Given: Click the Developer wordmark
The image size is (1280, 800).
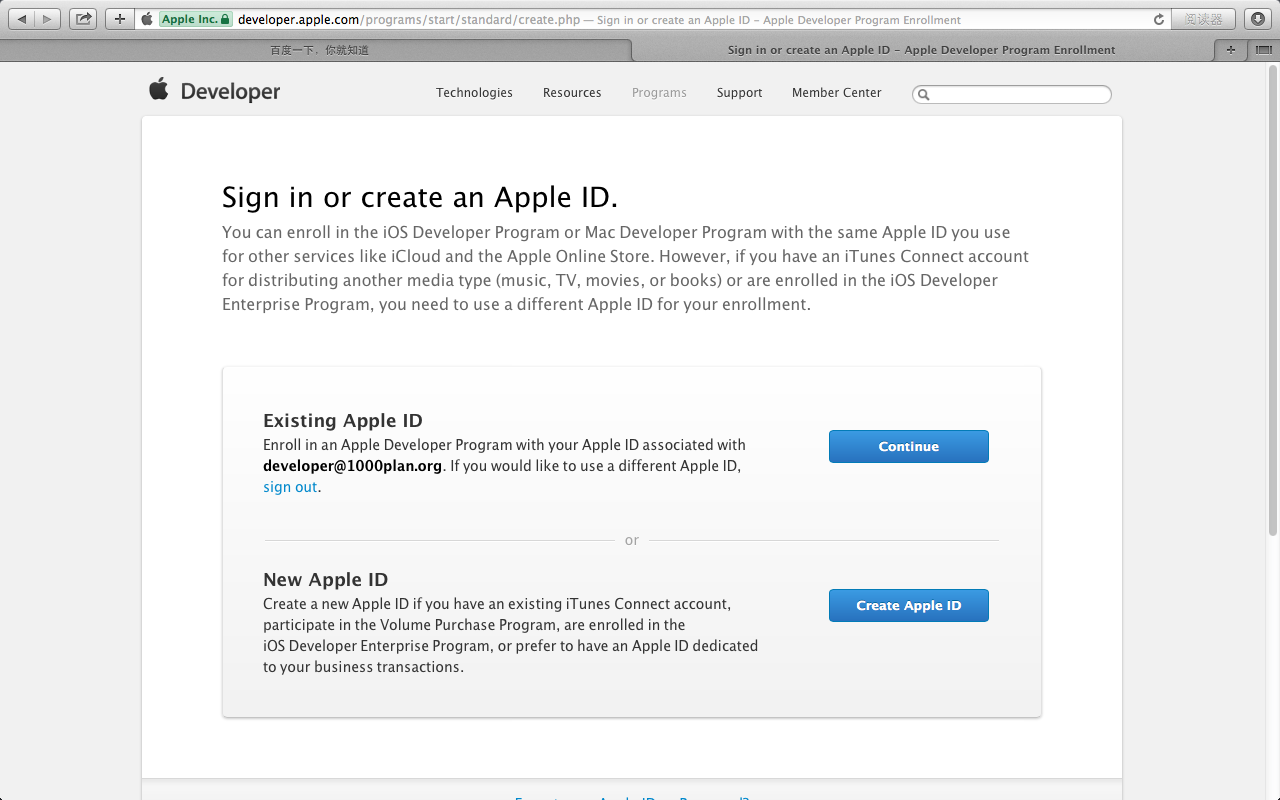Looking at the screenshot, I should click(230, 91).
